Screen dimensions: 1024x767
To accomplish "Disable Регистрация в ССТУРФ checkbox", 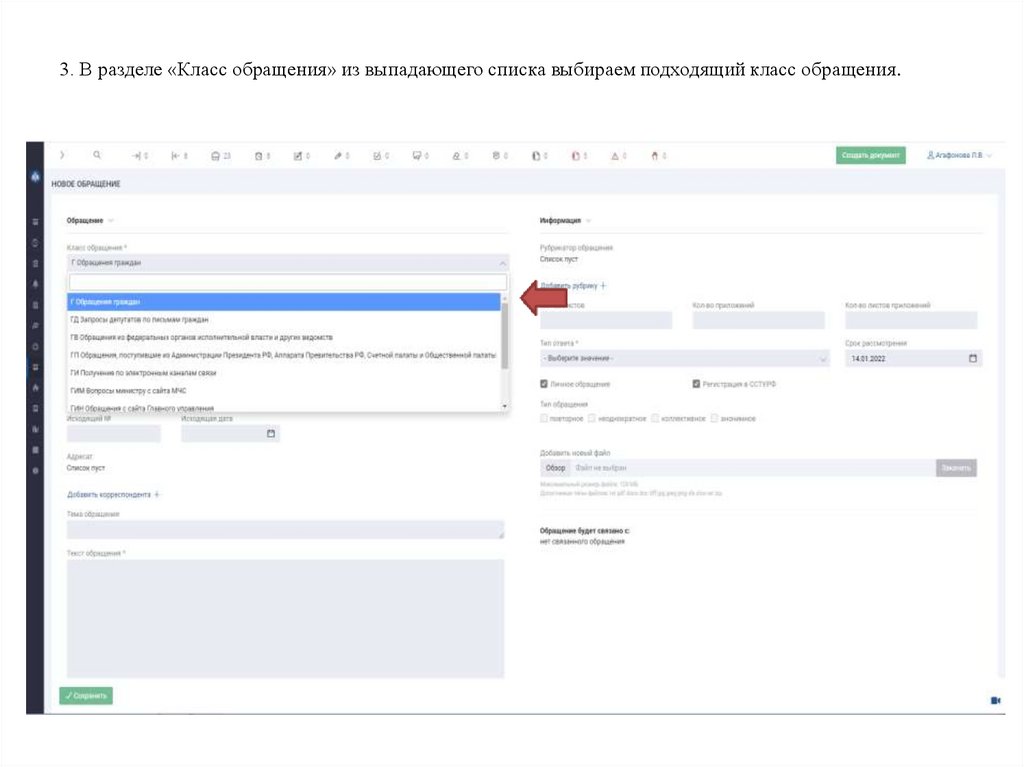I will point(695,382).
